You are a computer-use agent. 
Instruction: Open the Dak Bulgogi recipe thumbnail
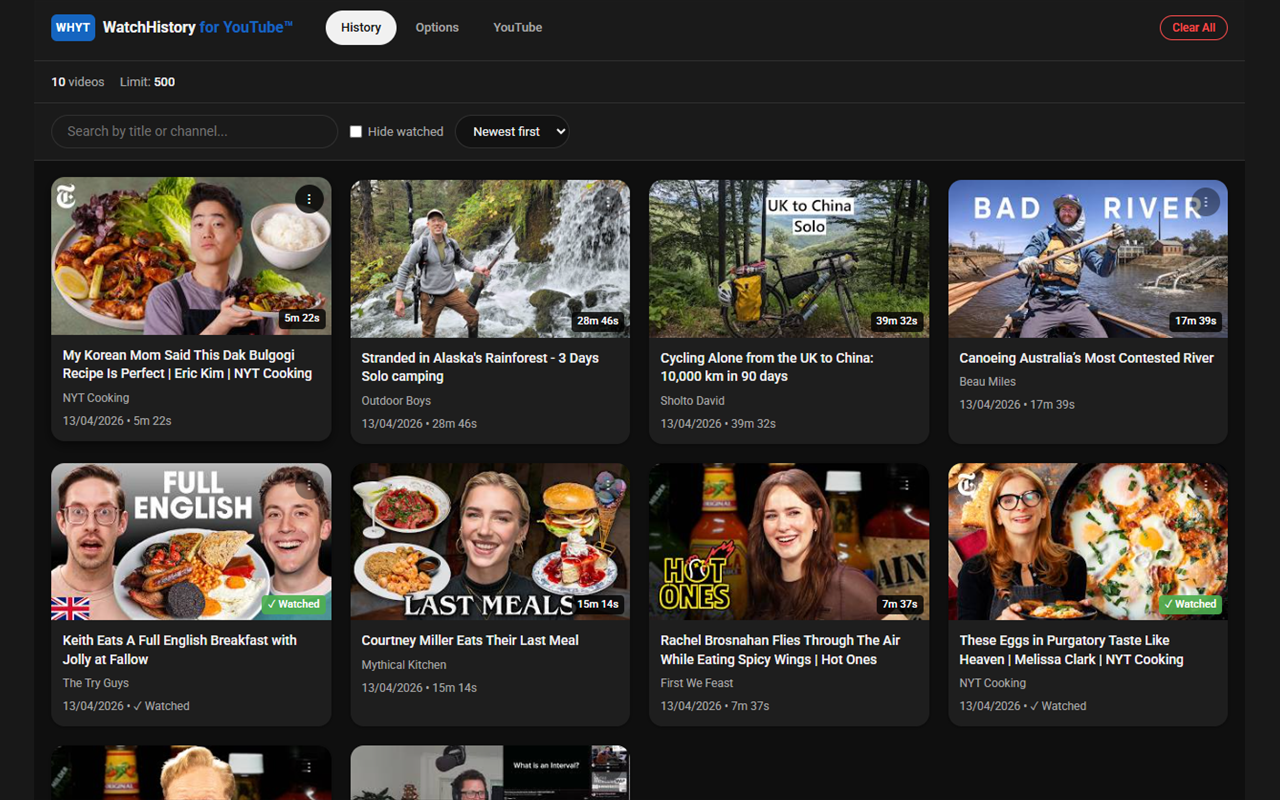coord(191,256)
